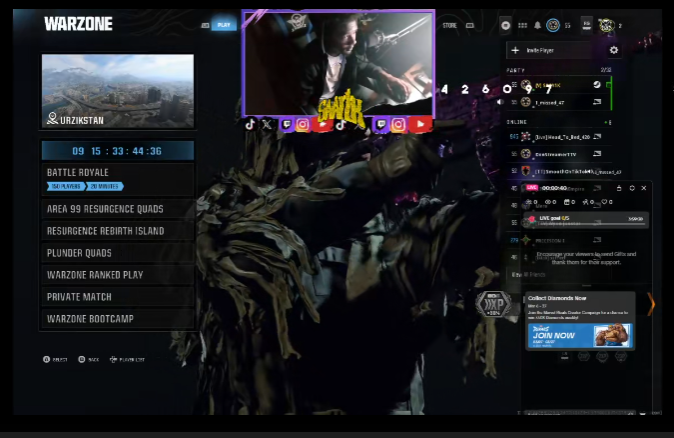The height and width of the screenshot is (438, 674).
Task: Open social settings gear
Action: coord(614,50)
